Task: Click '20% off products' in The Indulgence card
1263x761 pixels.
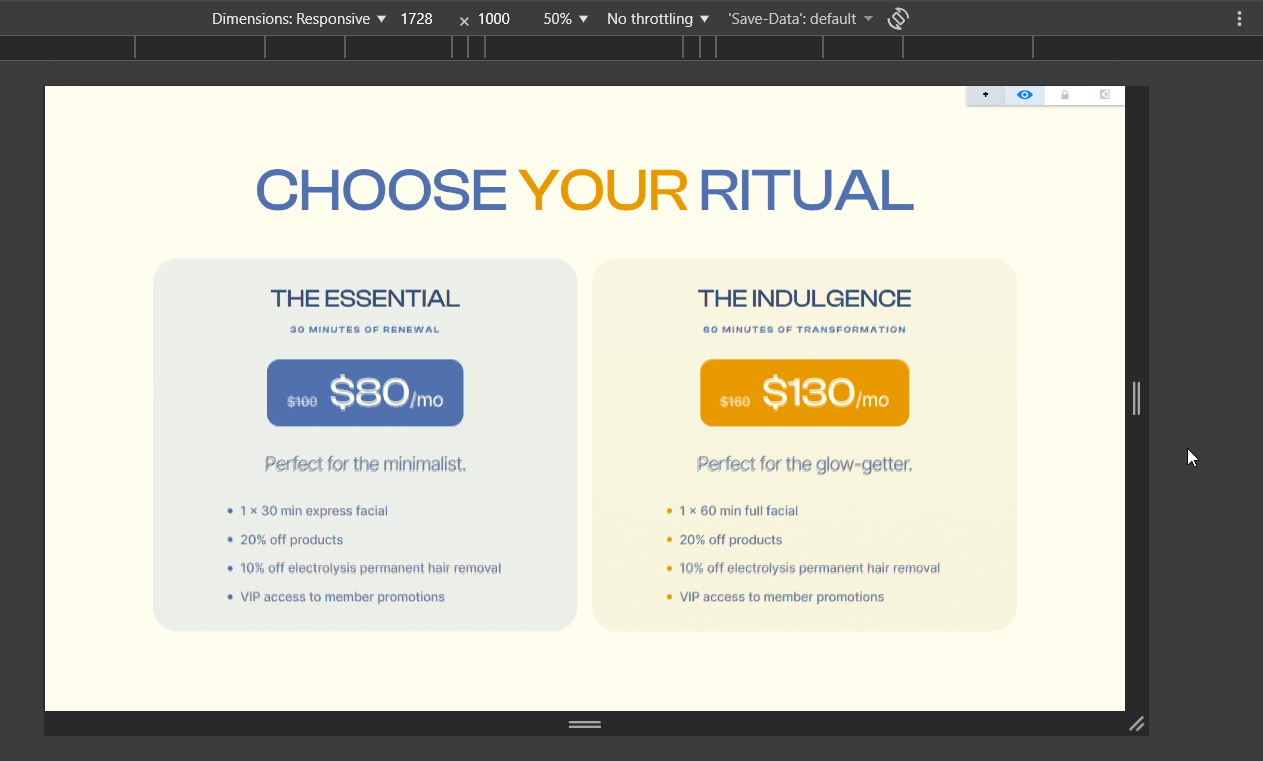Action: (731, 540)
